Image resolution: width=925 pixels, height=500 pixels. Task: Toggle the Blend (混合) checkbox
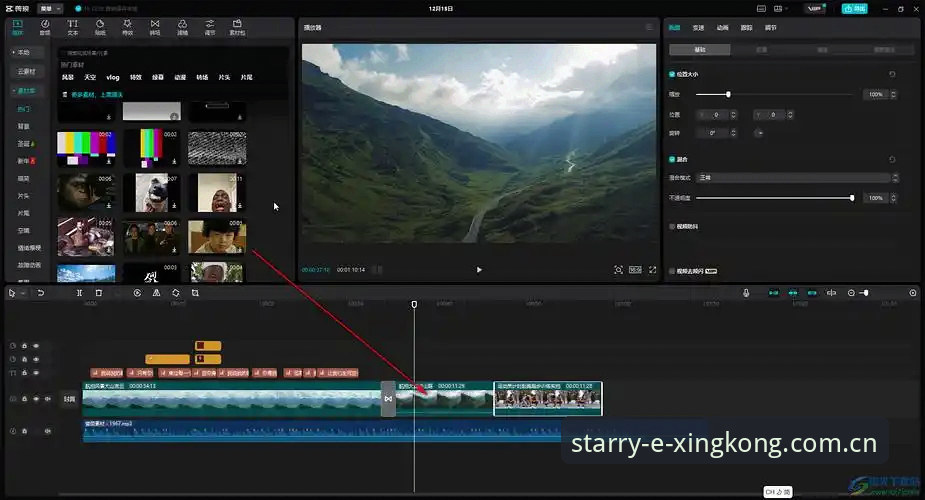tap(672, 159)
